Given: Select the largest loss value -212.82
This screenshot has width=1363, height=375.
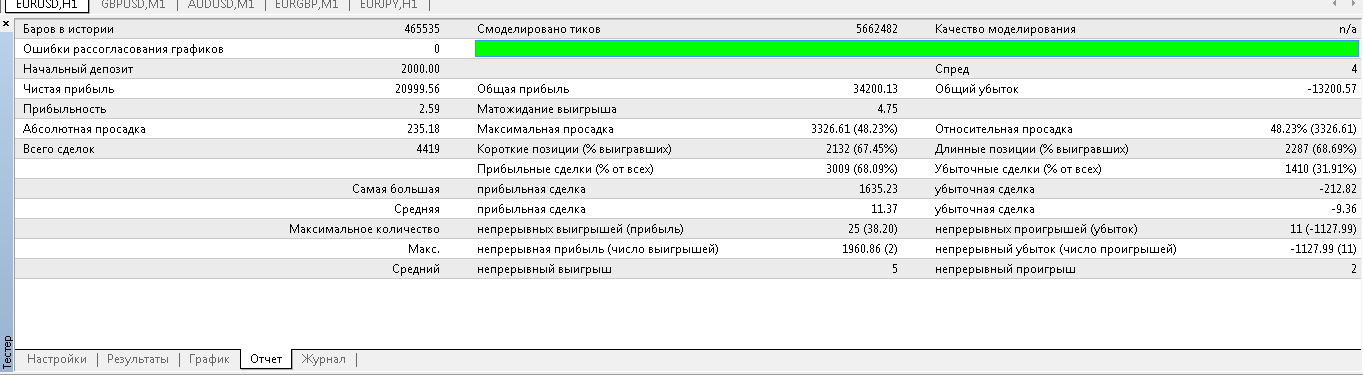Looking at the screenshot, I should (x=1338, y=189).
